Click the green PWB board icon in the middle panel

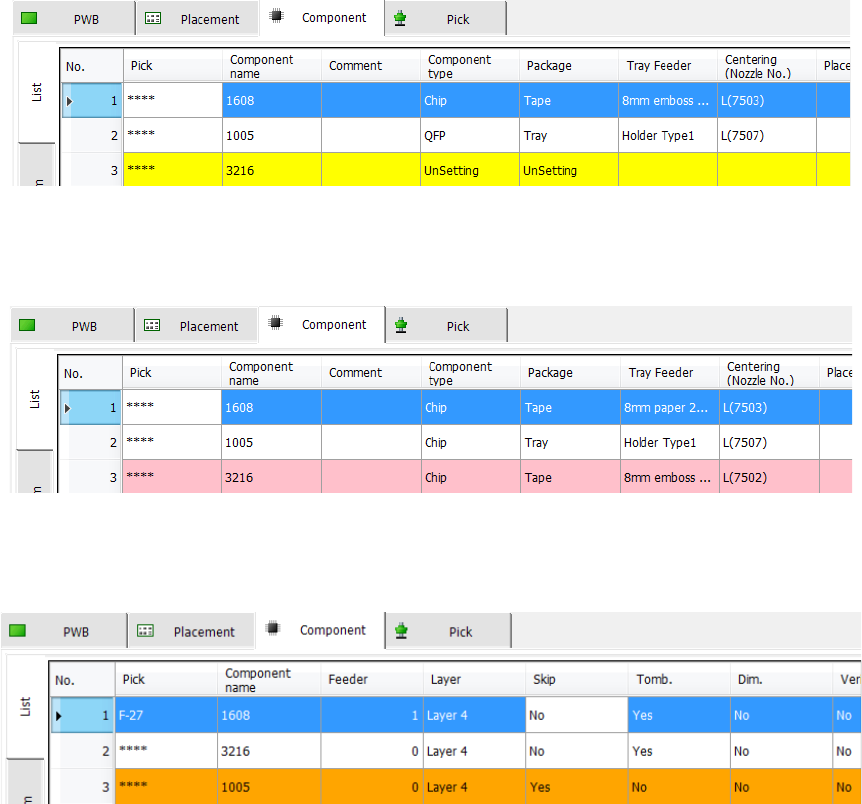27,325
